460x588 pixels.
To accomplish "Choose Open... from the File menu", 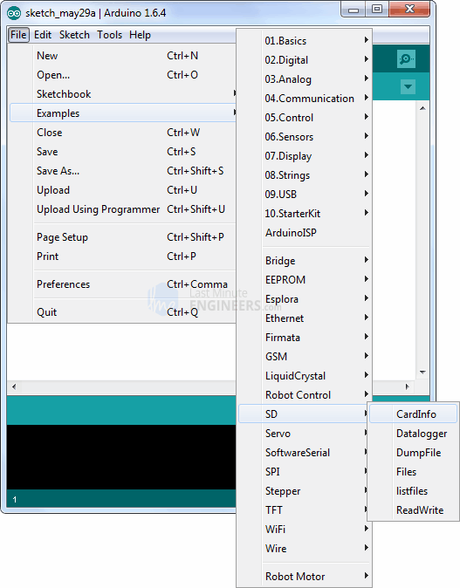I will pyautogui.click(x=123, y=75).
